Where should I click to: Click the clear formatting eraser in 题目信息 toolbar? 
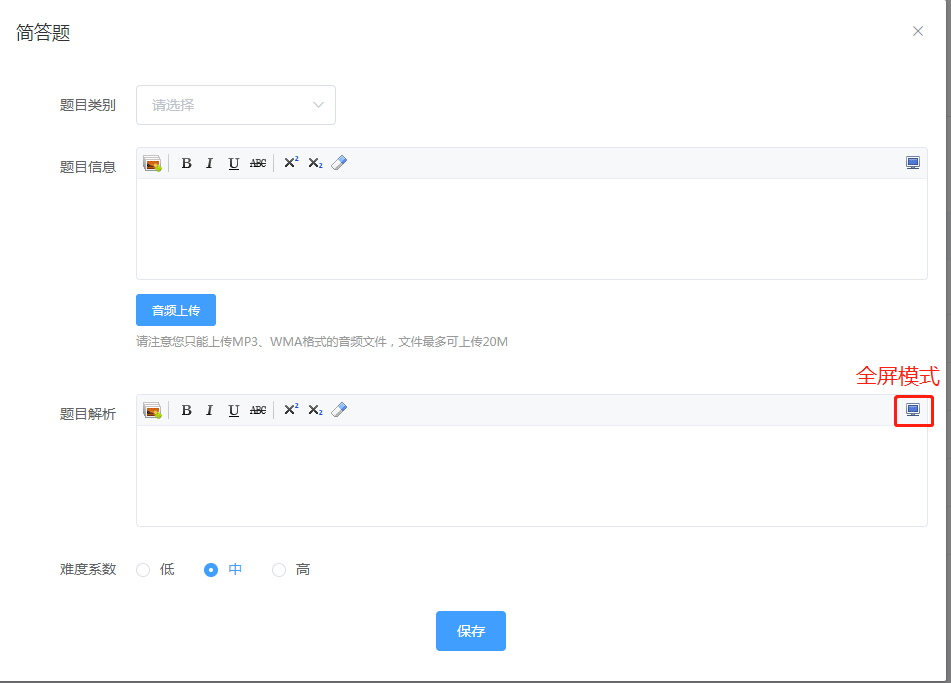point(339,162)
